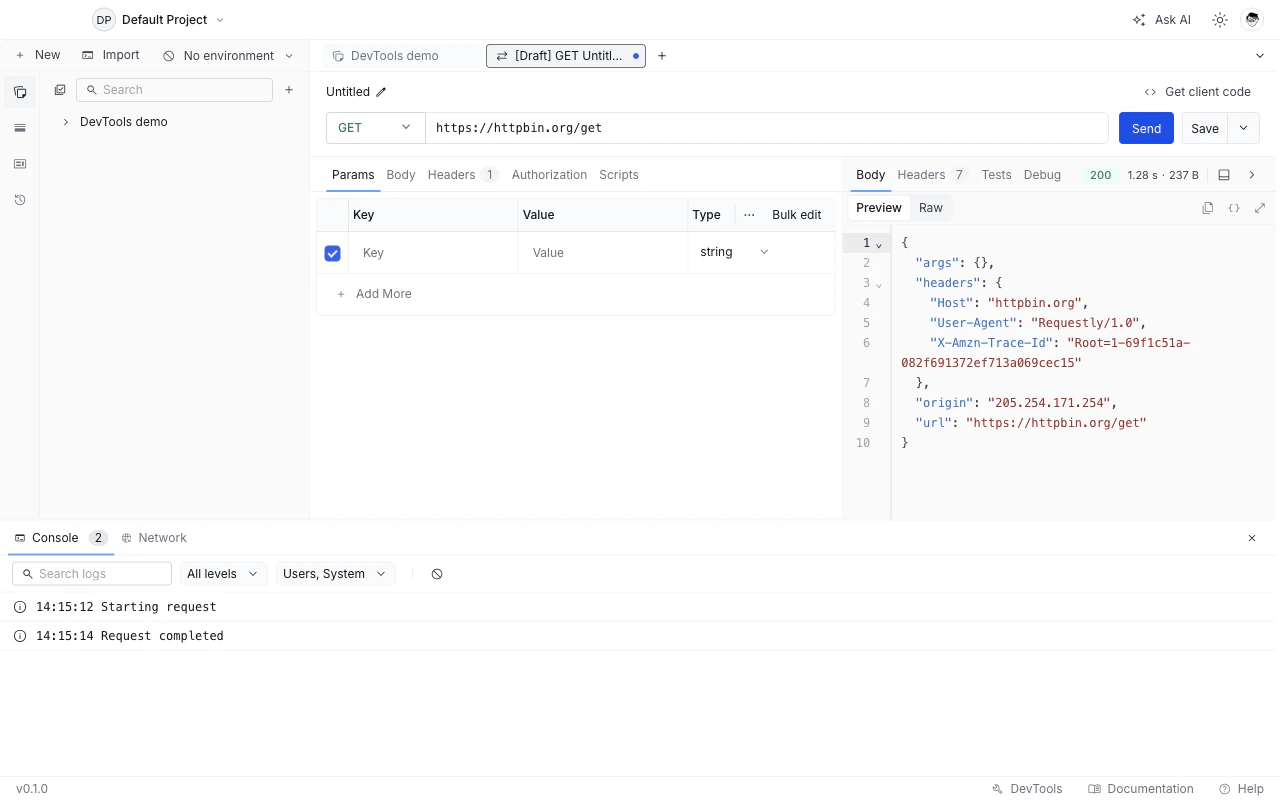Focus the Search logs field
The height and width of the screenshot is (800, 1280).
(92, 574)
